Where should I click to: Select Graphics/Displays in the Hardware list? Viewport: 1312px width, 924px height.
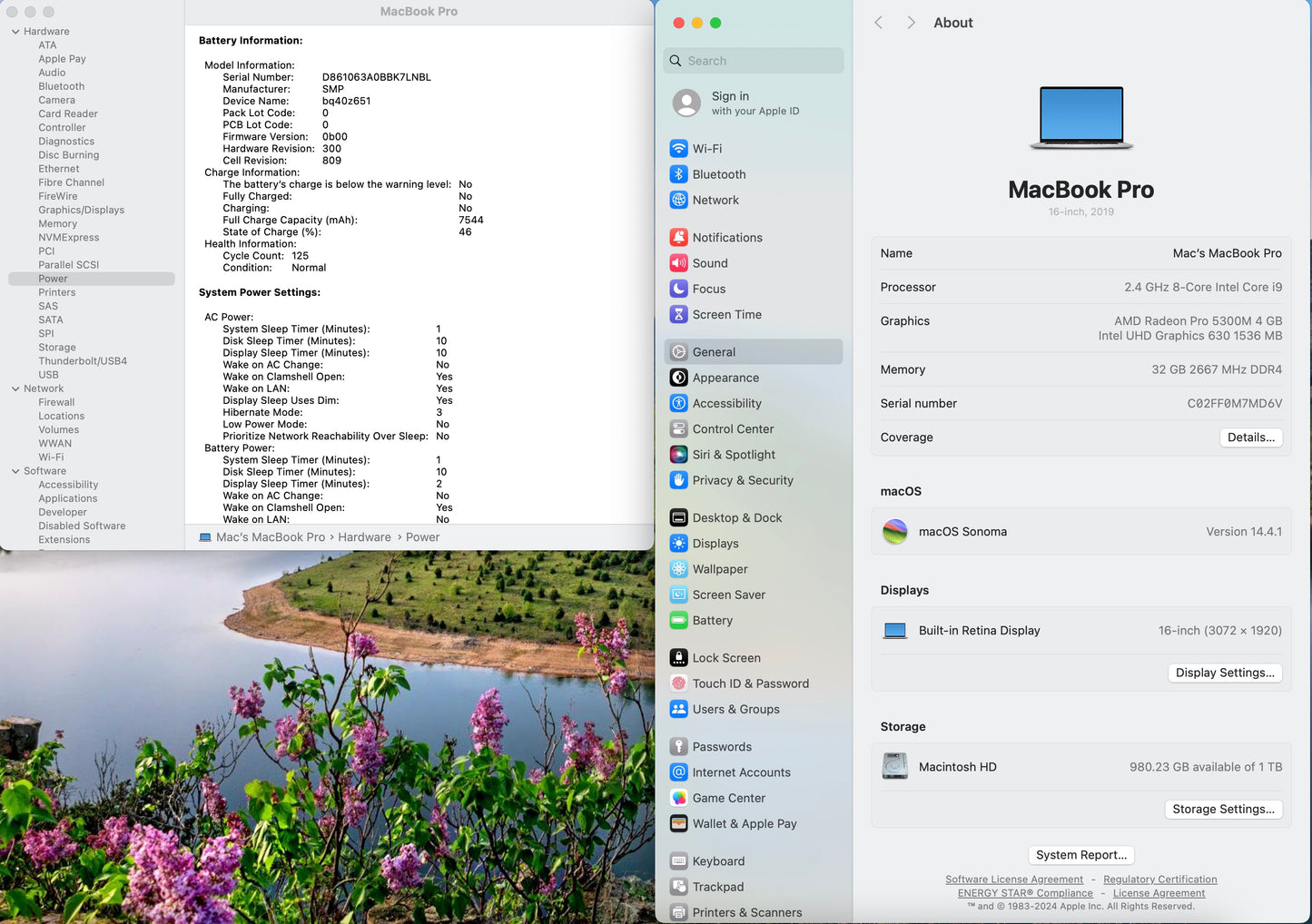click(81, 210)
